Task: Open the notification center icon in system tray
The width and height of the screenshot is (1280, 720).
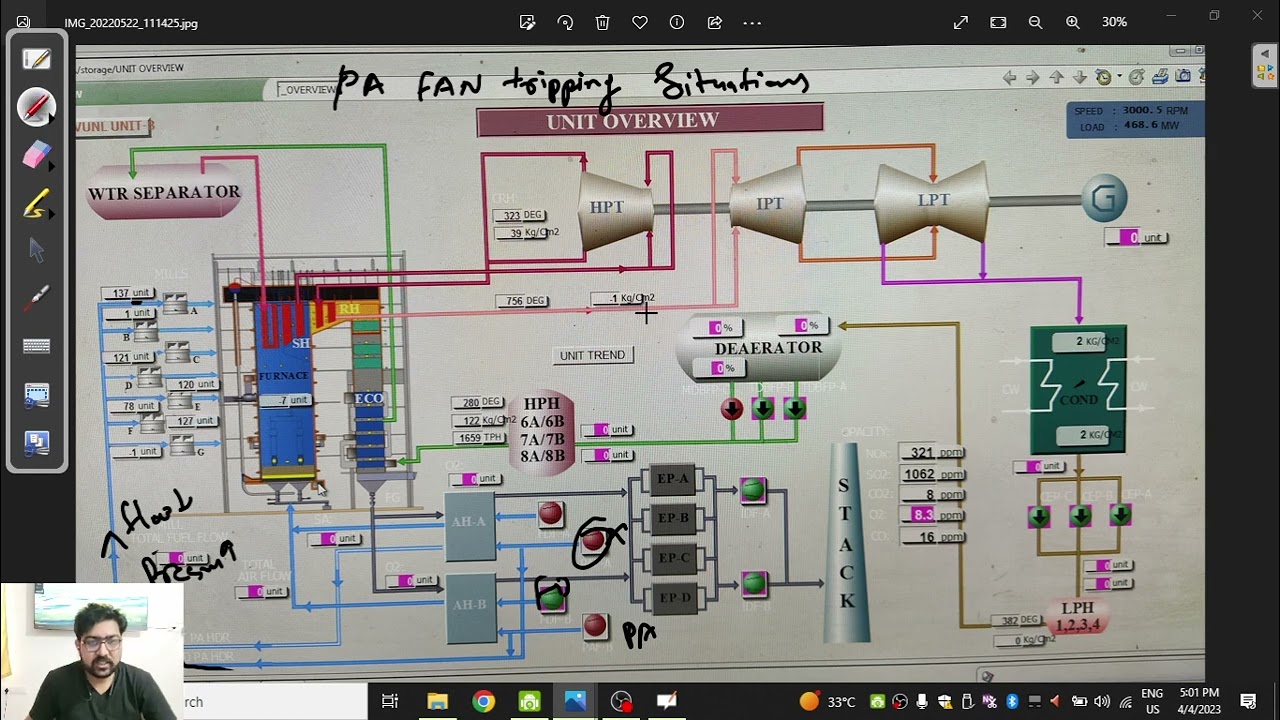Action: coord(1248,701)
